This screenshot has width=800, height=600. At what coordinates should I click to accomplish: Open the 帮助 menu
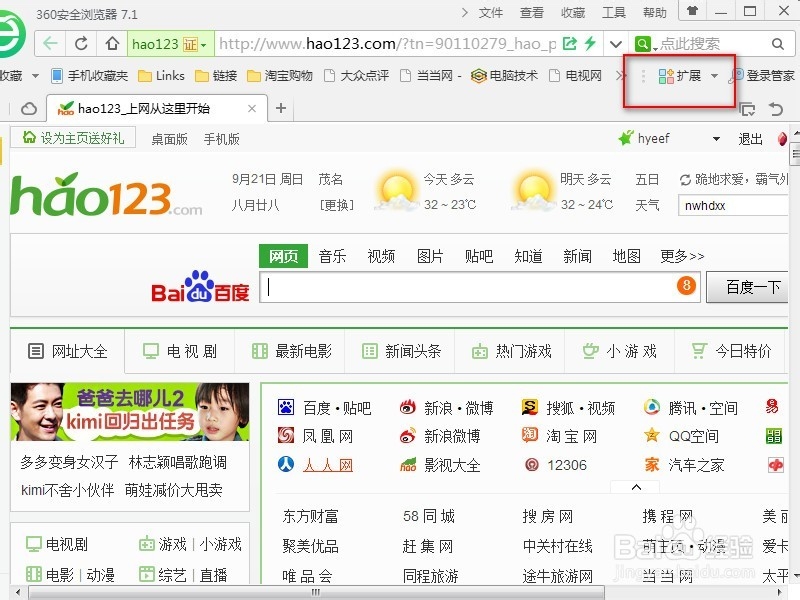click(655, 12)
